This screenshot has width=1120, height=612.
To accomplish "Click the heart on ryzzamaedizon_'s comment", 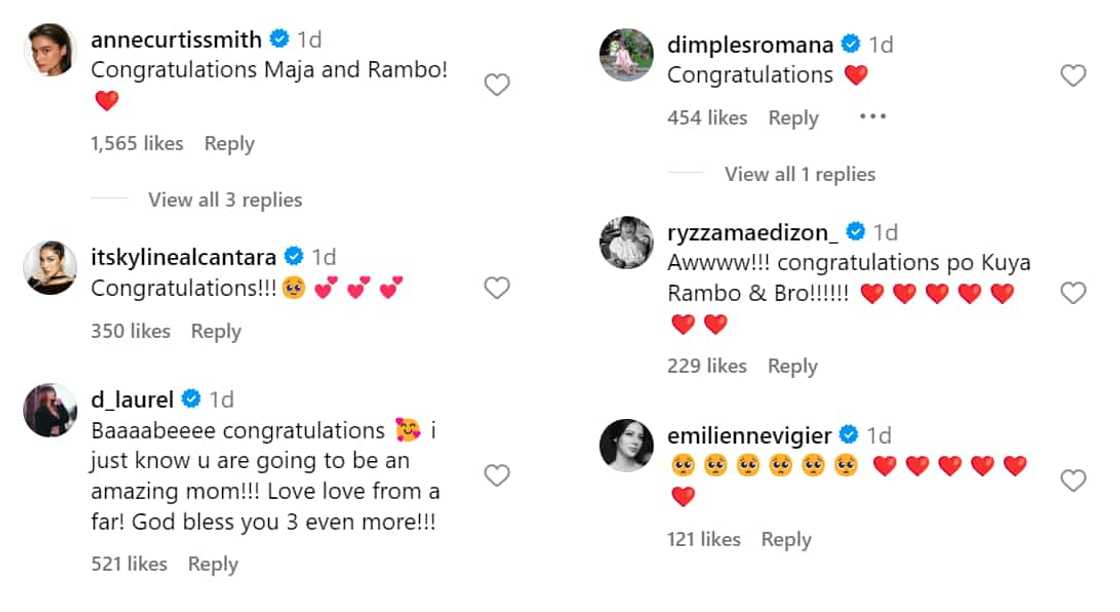I will 1073,293.
